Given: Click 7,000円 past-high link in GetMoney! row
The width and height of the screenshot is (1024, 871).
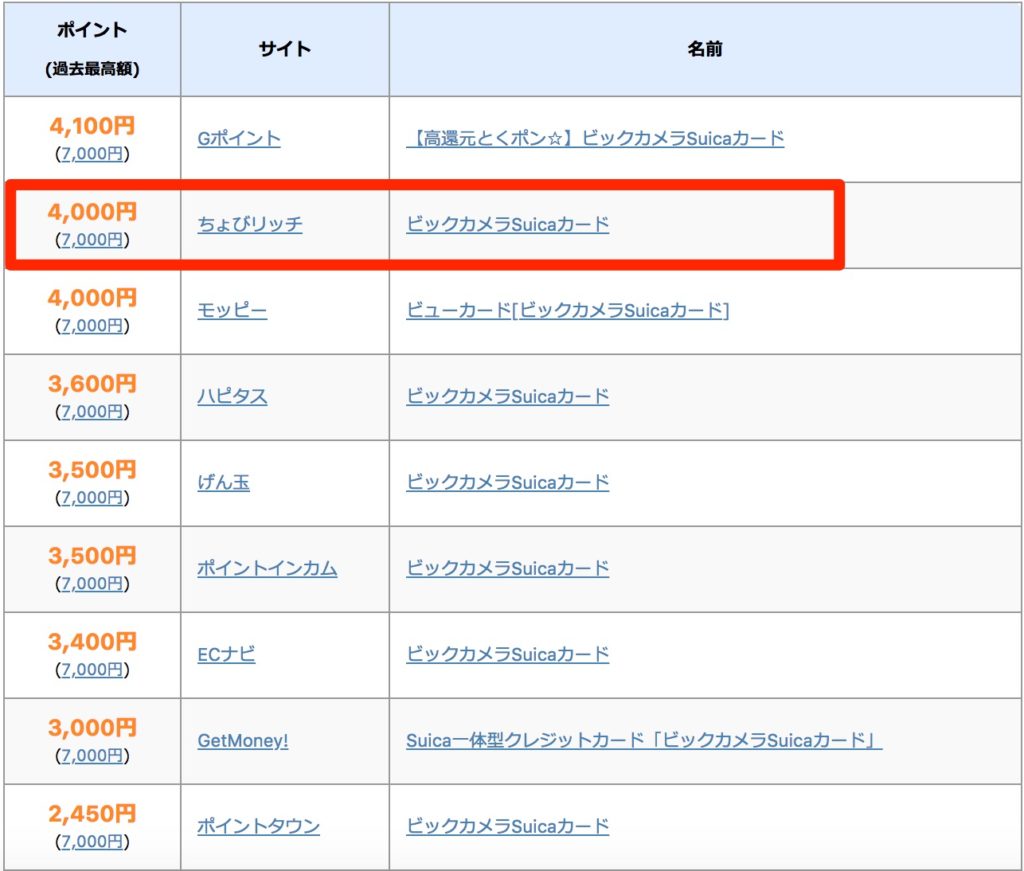Looking at the screenshot, I should [92, 756].
